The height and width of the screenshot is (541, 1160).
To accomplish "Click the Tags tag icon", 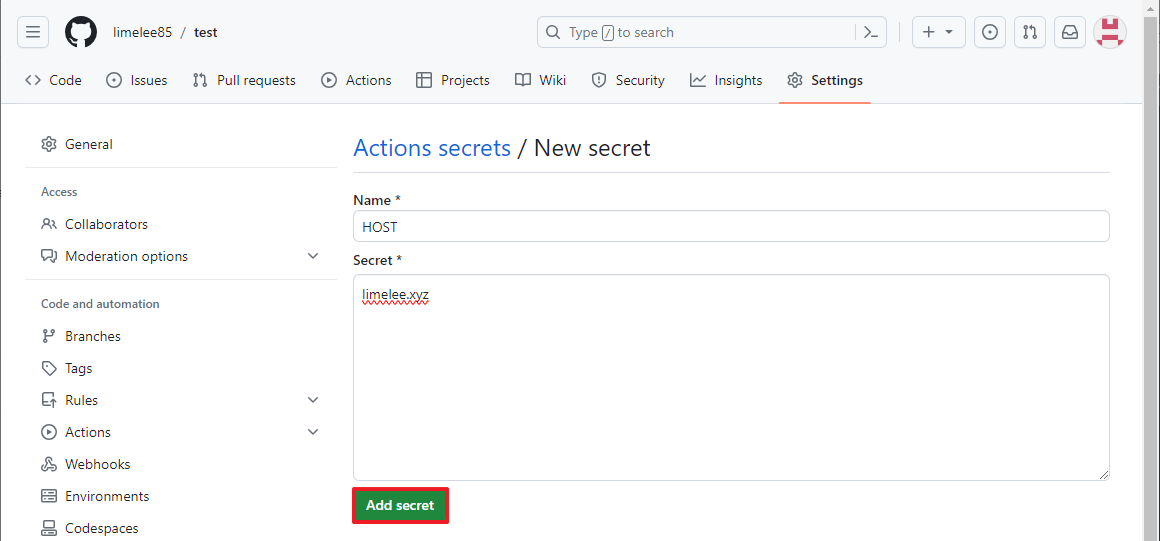I will coord(49,368).
